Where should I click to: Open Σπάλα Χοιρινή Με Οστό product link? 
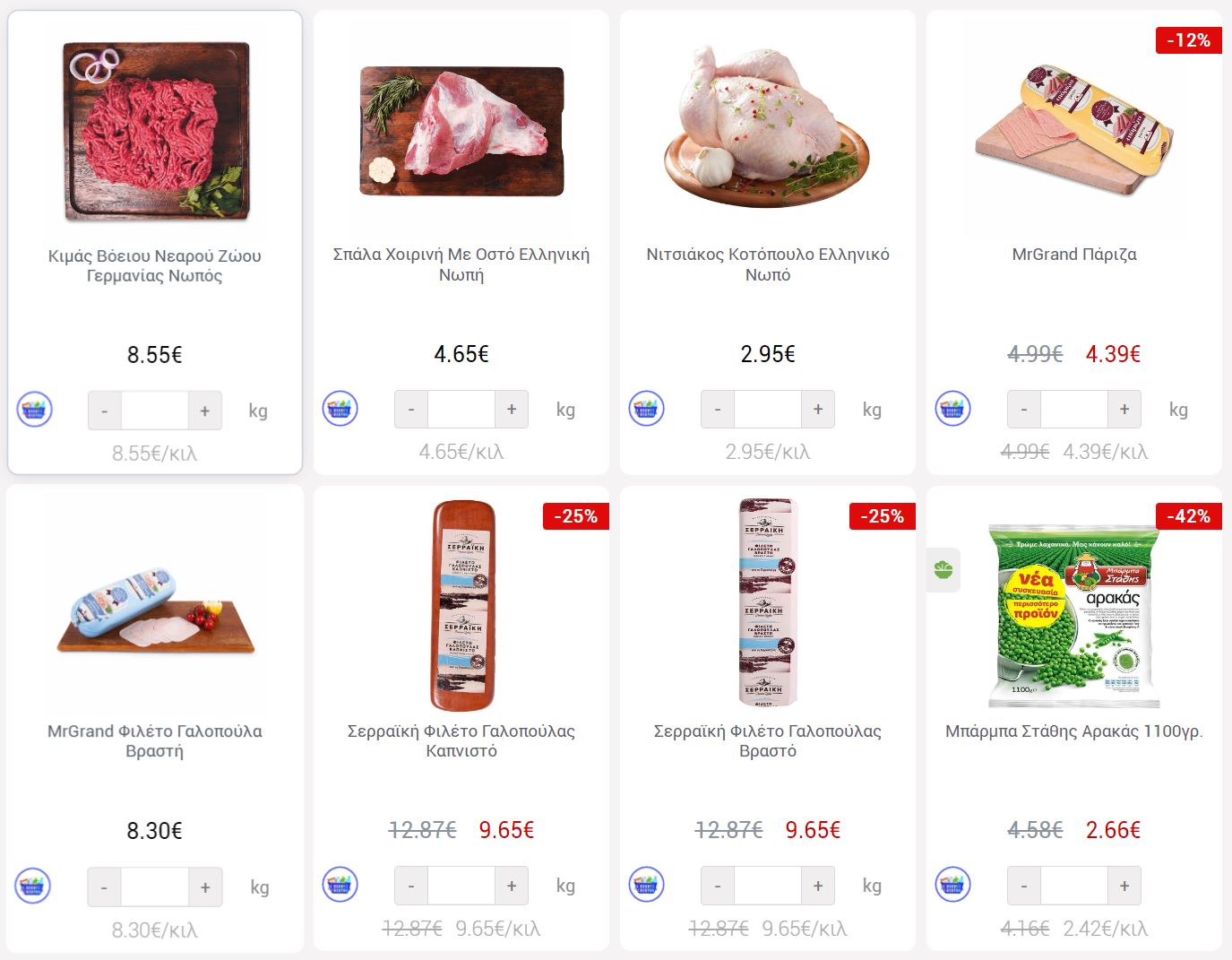[x=461, y=264]
